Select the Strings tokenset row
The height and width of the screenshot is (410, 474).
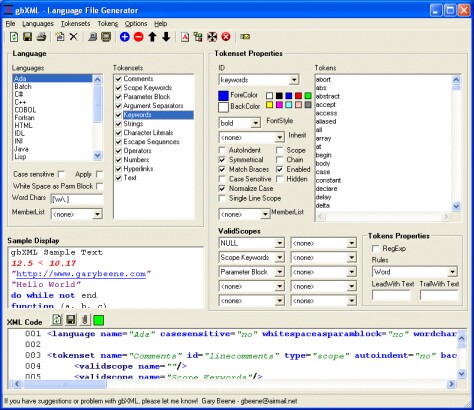pos(154,124)
